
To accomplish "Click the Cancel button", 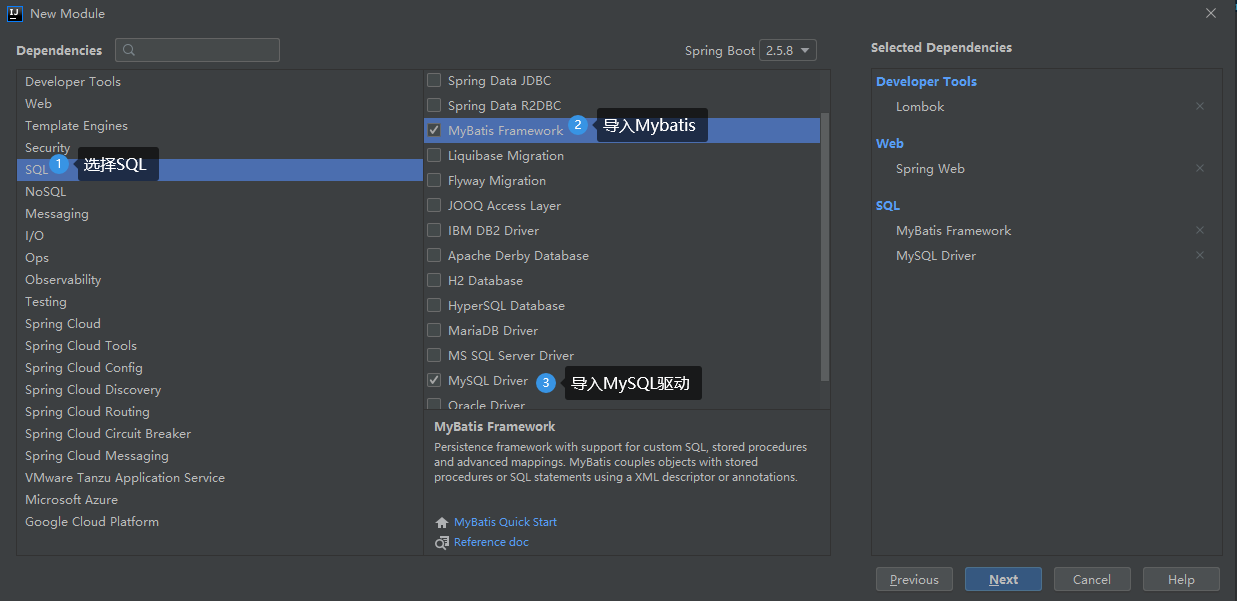I will coord(1092,579).
